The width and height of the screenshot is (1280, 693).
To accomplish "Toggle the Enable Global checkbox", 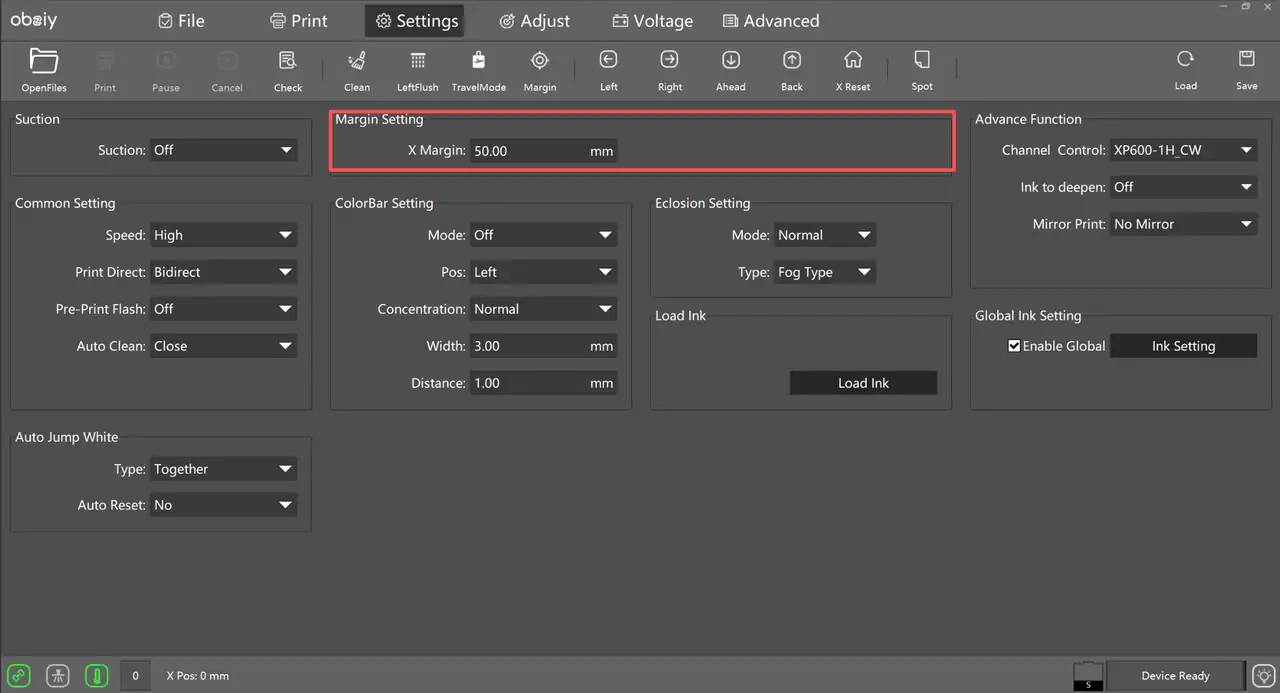I will pyautogui.click(x=1014, y=346).
